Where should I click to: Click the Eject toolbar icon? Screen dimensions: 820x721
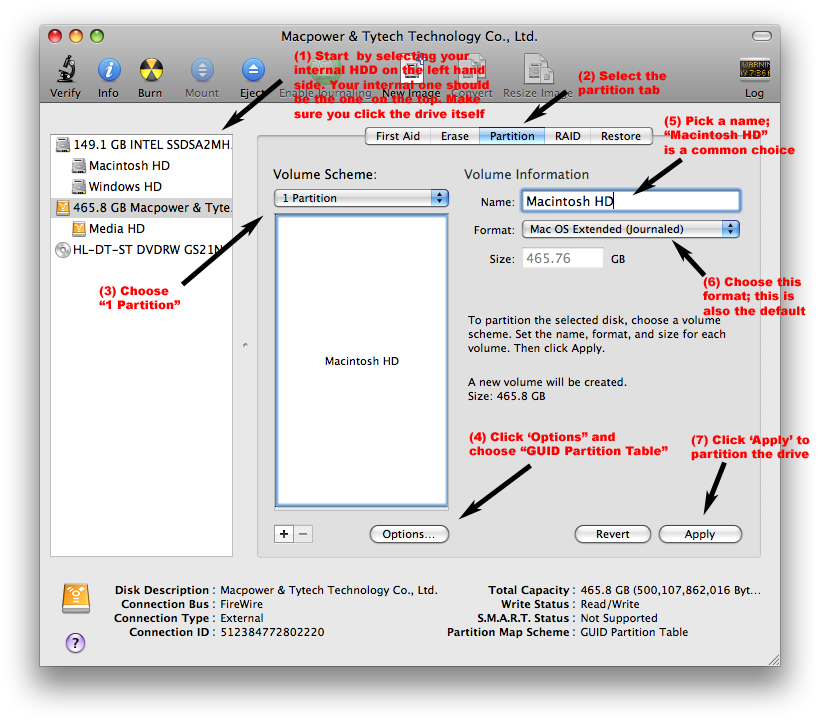click(253, 70)
